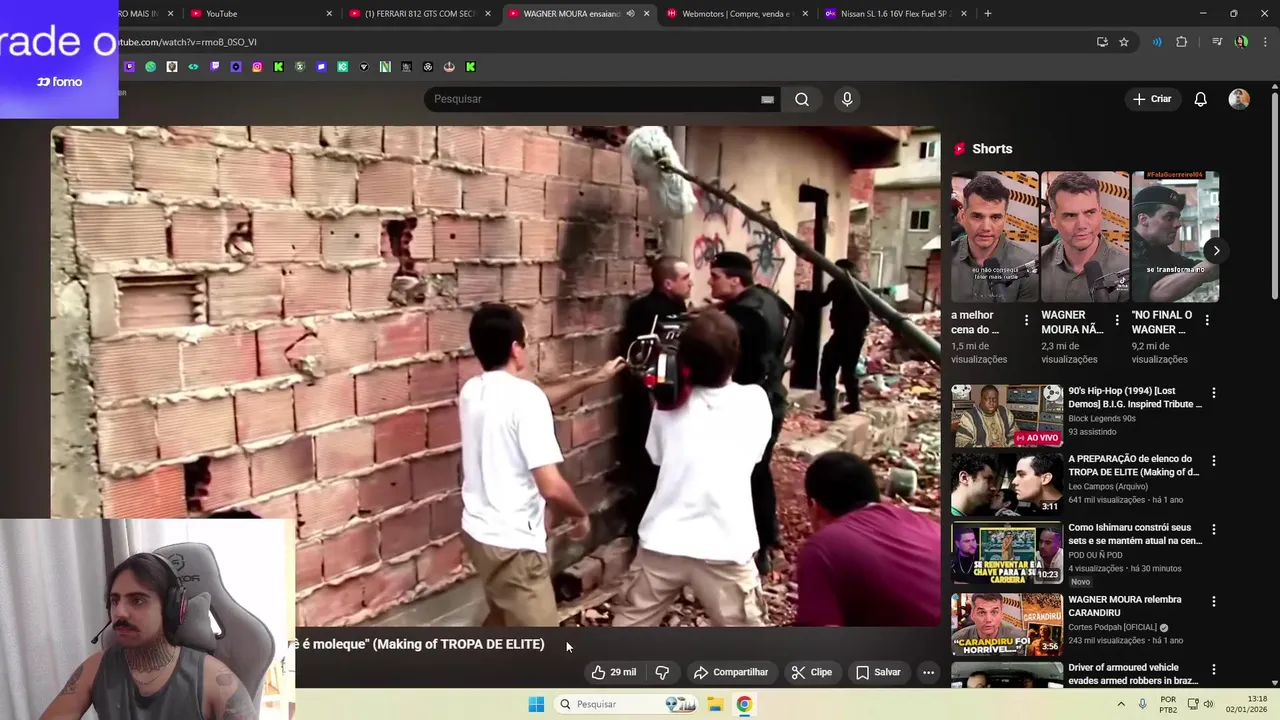Click the install/cast icon in address bar
Viewport: 1280px width, 720px height.
pos(1102,42)
